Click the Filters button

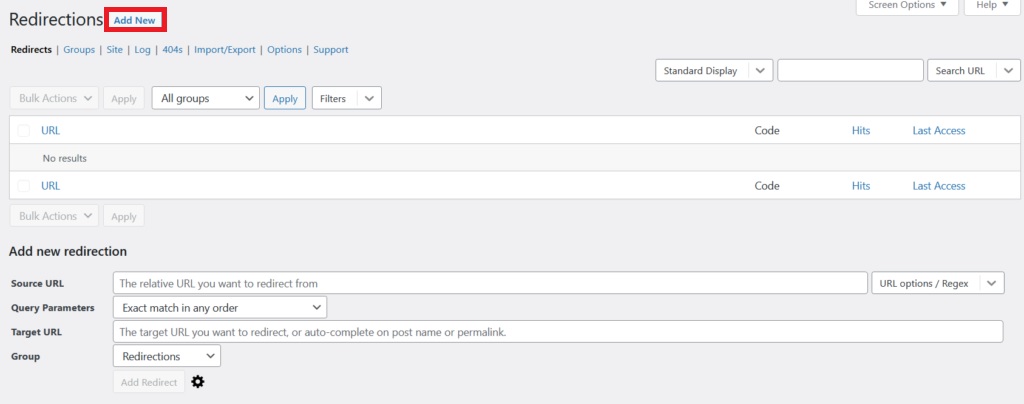pos(334,99)
